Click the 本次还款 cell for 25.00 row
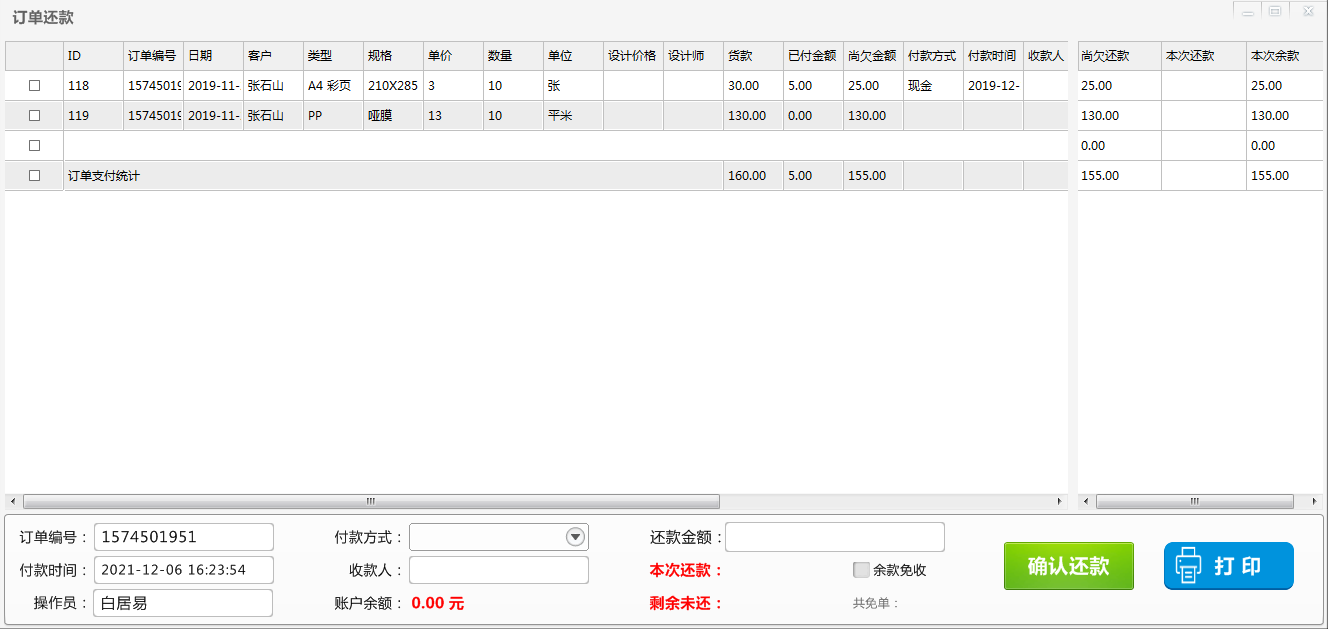 pos(1203,86)
